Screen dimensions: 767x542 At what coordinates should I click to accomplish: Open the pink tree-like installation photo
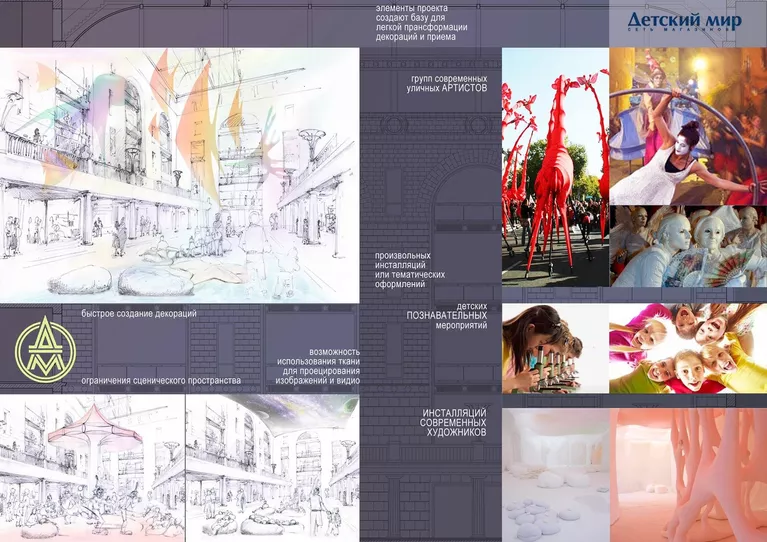688,475
